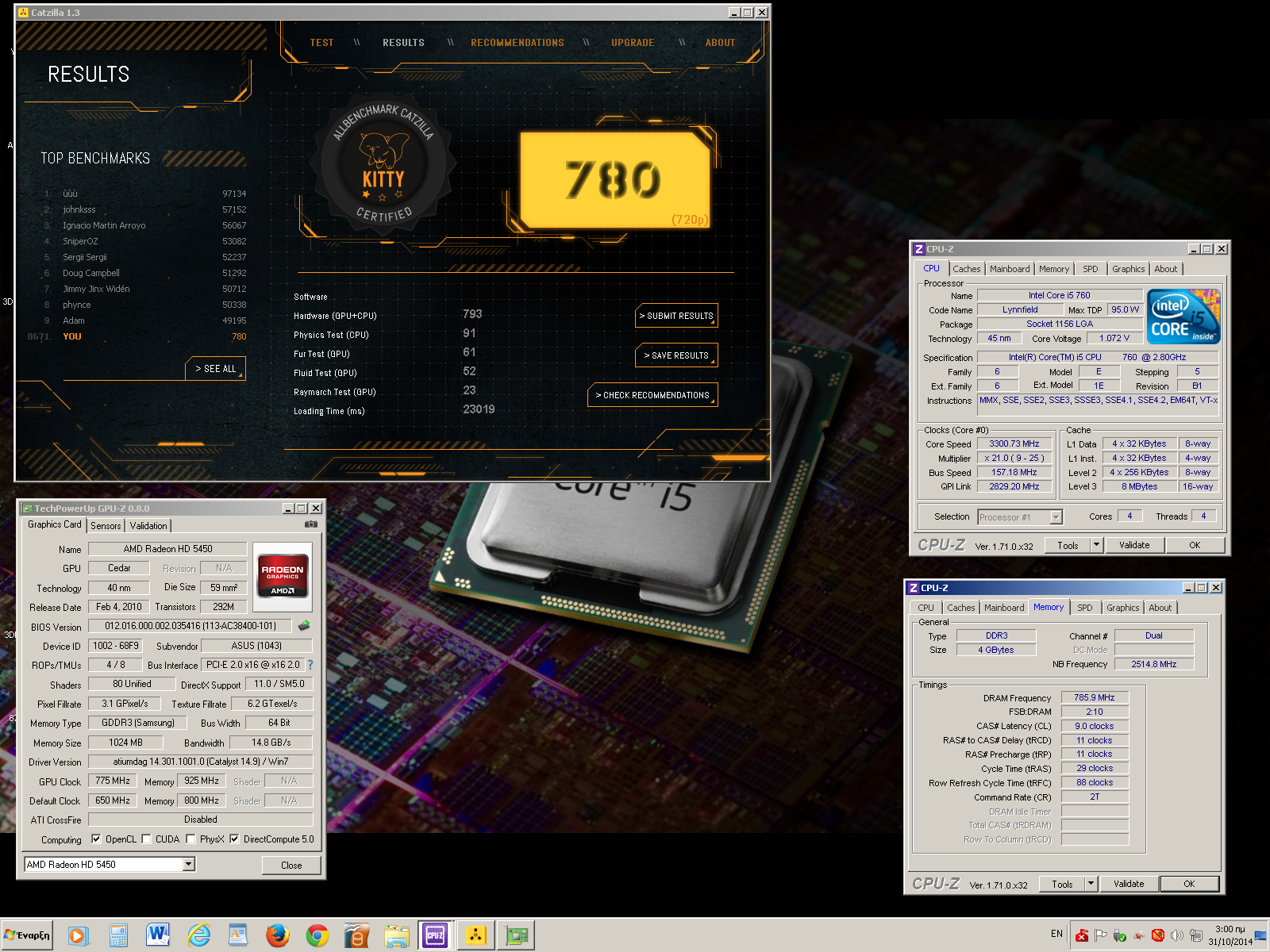This screenshot has width=1270, height=952.
Task: Click the Core Speed value 3300.73 MHz
Action: point(1014,443)
